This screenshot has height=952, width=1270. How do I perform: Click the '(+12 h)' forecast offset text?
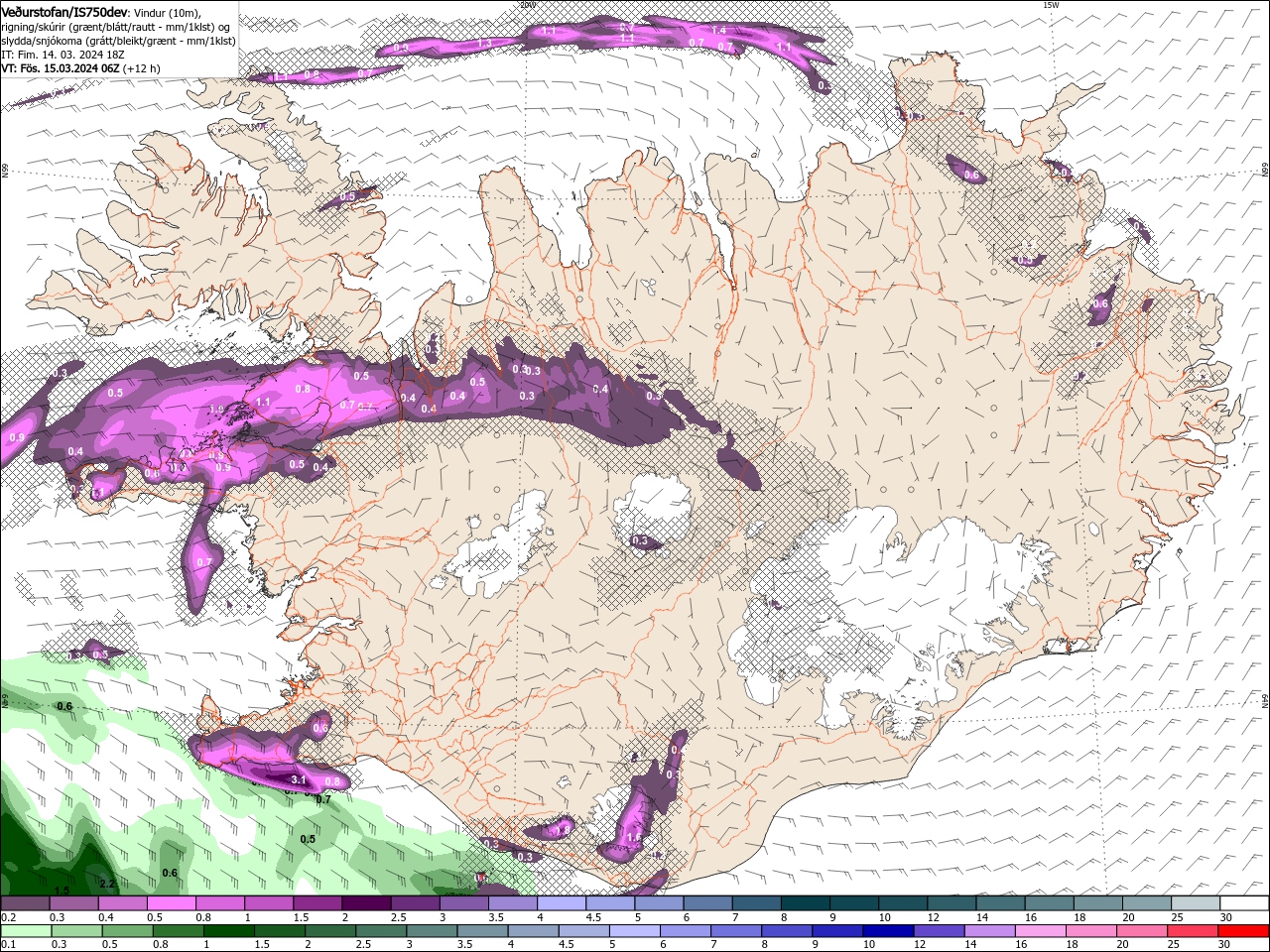coord(142,68)
